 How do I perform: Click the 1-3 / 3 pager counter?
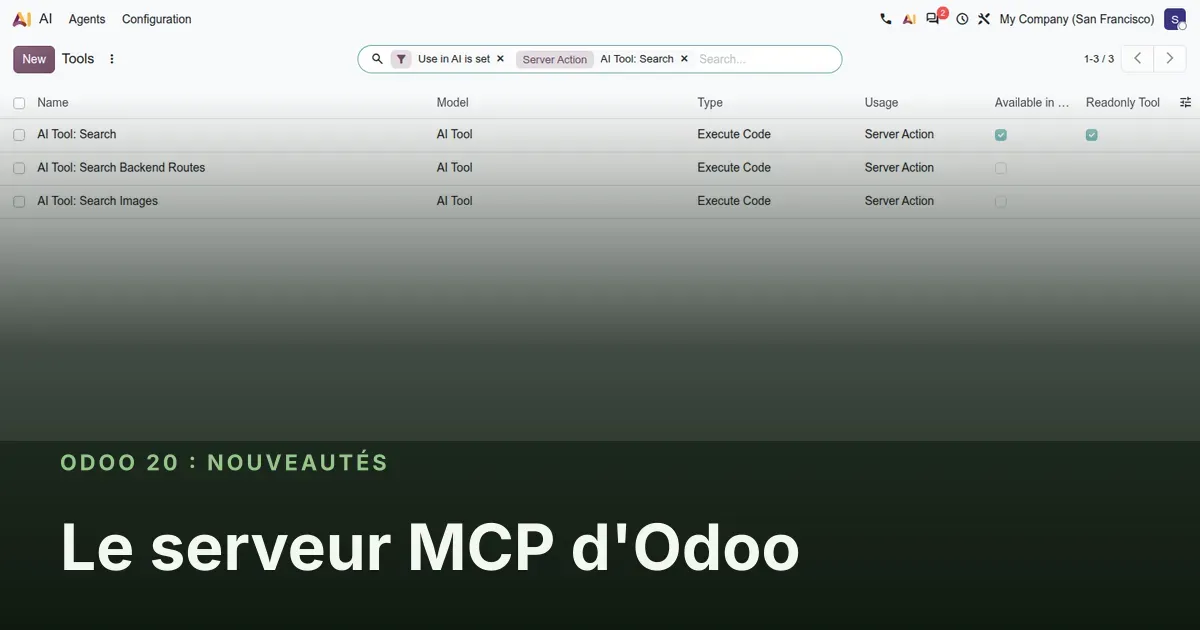tap(1099, 59)
